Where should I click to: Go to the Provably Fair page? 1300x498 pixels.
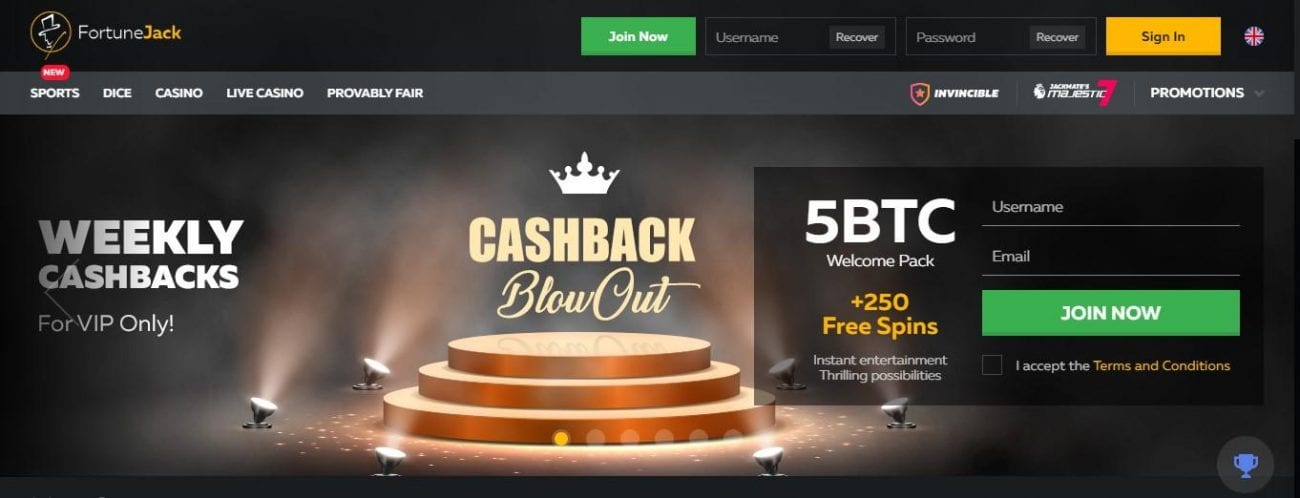pyautogui.click(x=375, y=93)
